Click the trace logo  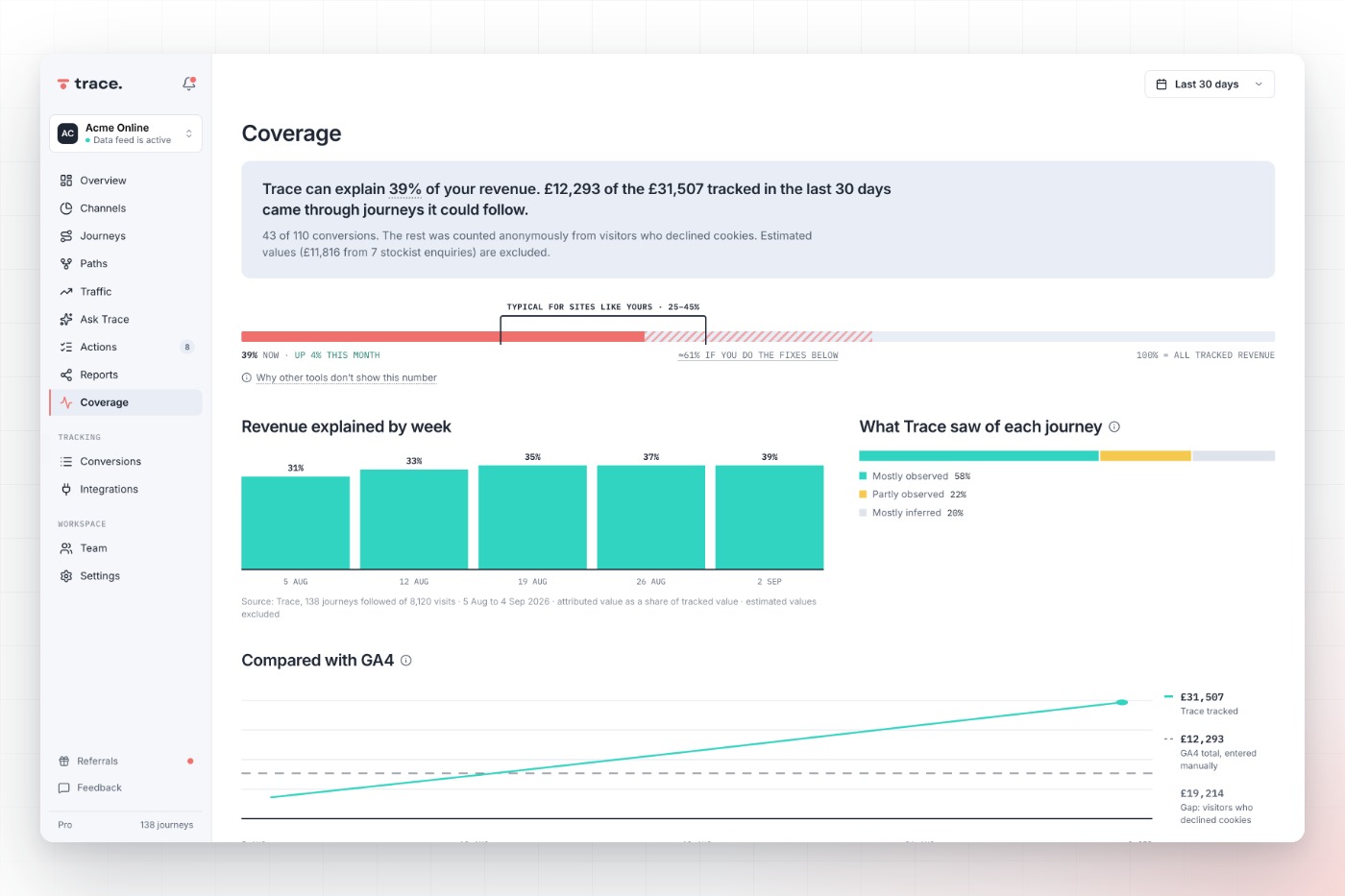pyautogui.click(x=90, y=84)
